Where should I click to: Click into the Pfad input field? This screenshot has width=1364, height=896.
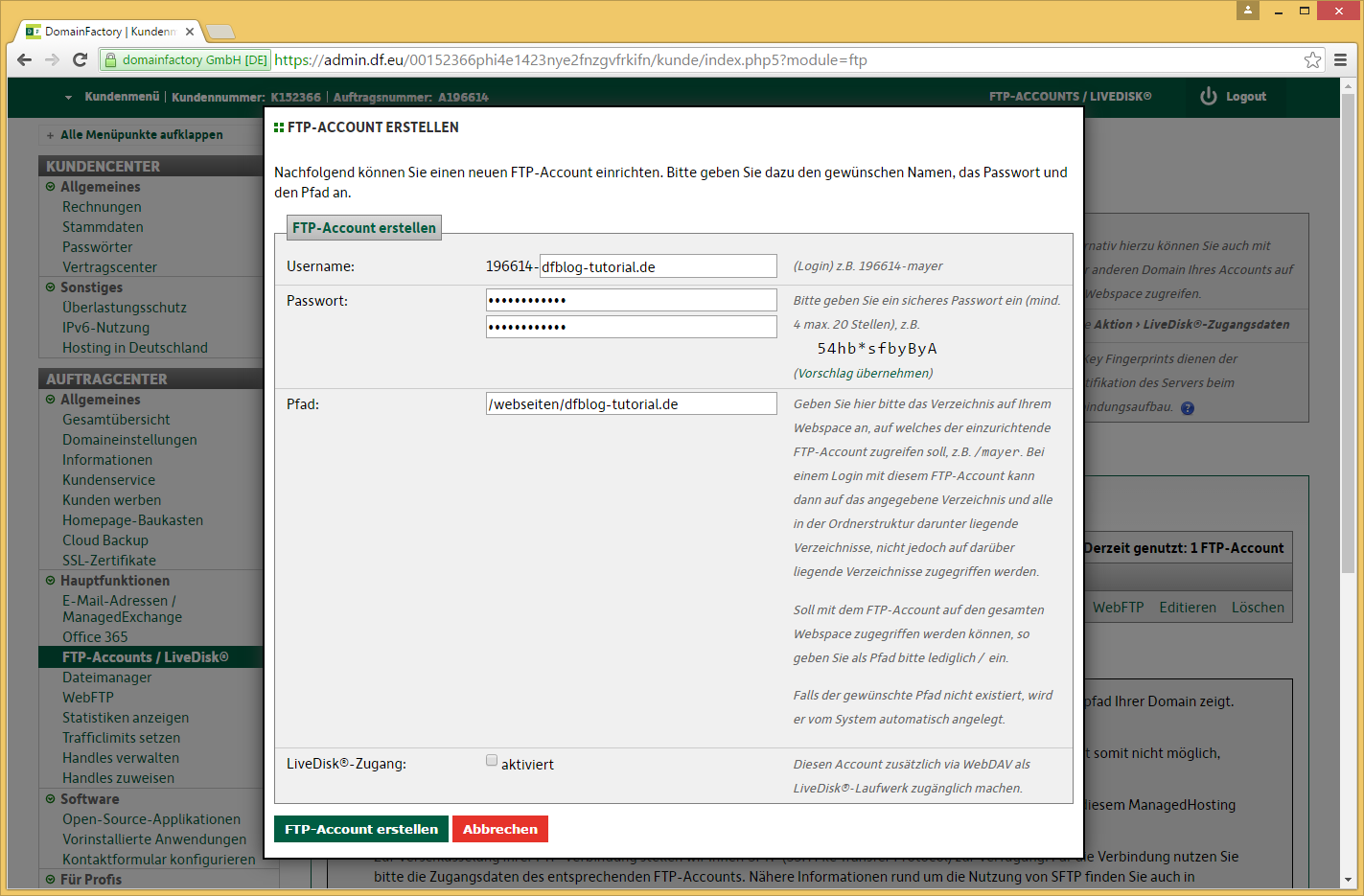pyautogui.click(x=631, y=404)
